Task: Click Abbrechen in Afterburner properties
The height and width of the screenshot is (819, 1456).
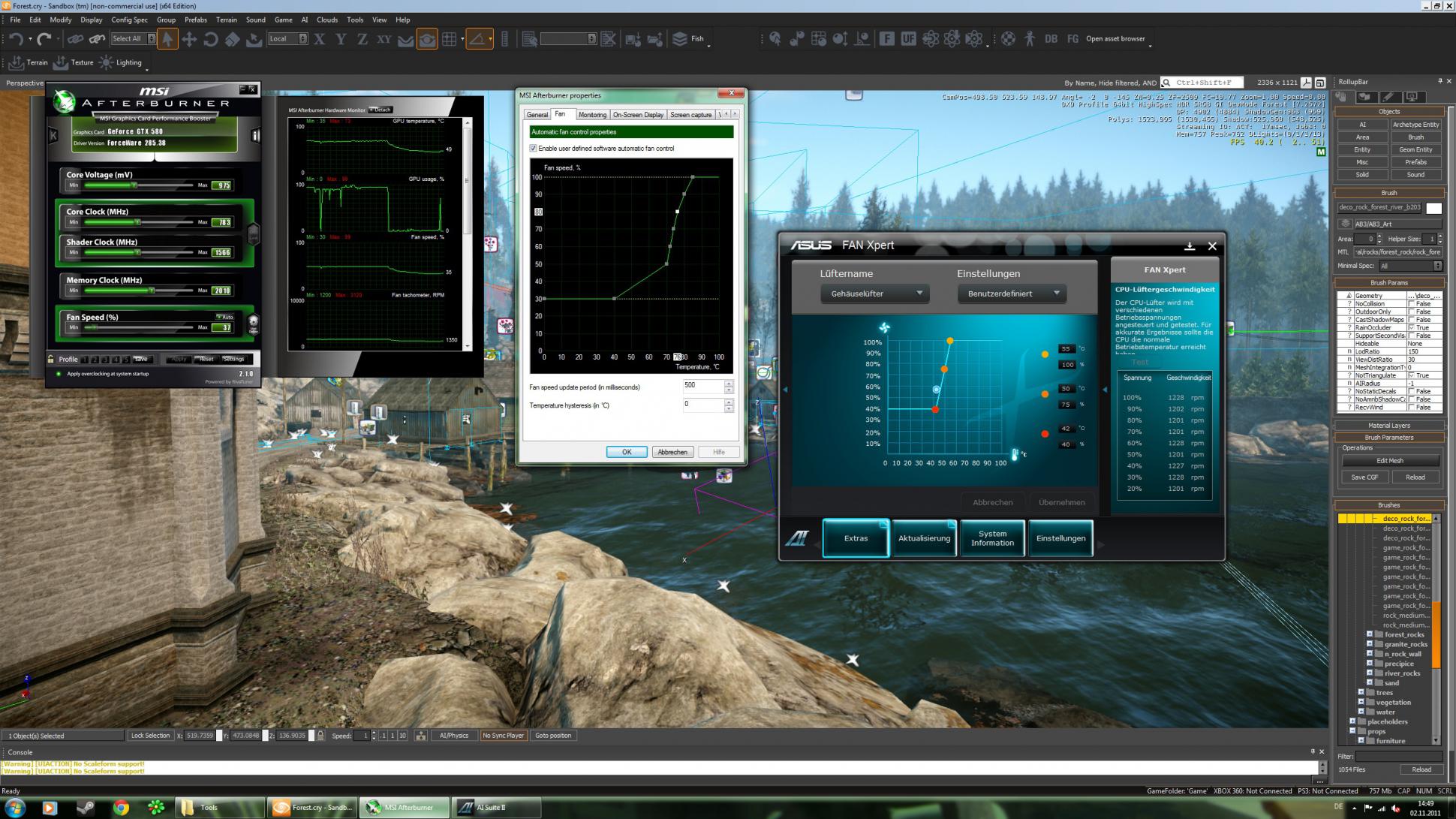Action: (672, 452)
